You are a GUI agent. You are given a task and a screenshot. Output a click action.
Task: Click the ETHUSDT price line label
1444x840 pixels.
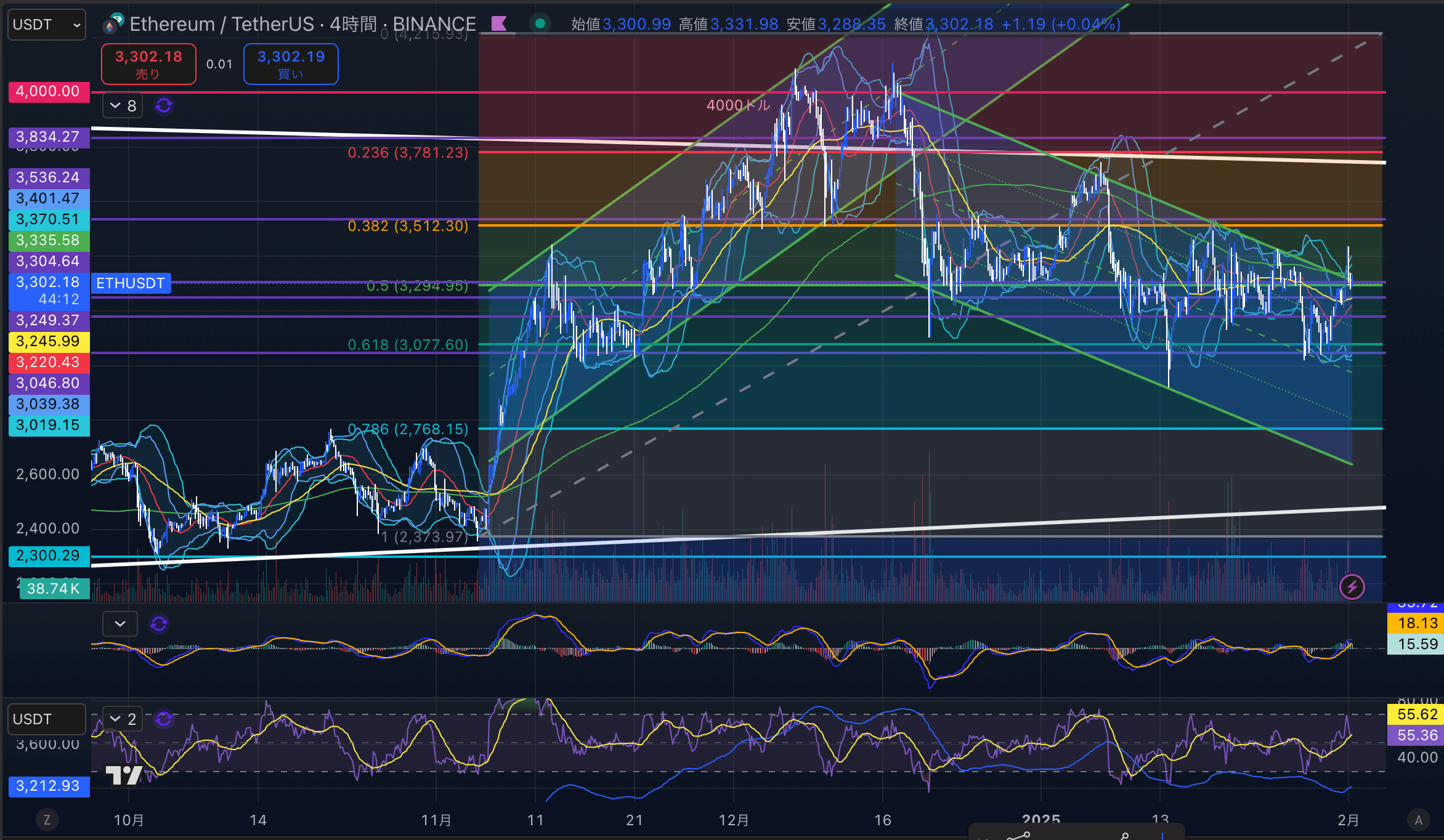coord(131,283)
